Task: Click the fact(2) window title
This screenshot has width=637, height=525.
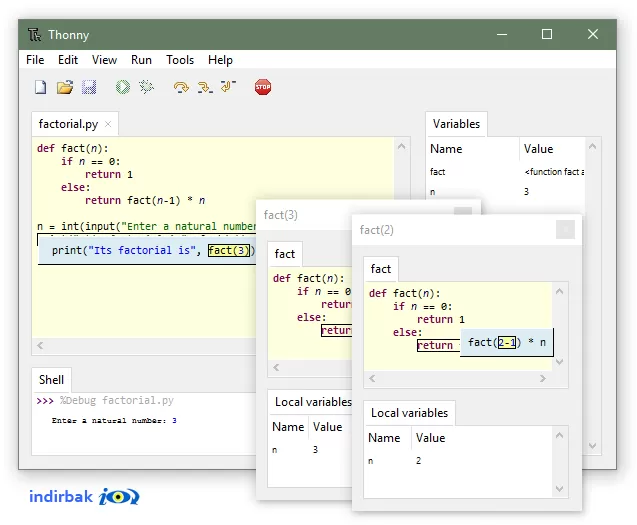Action: pos(377,230)
